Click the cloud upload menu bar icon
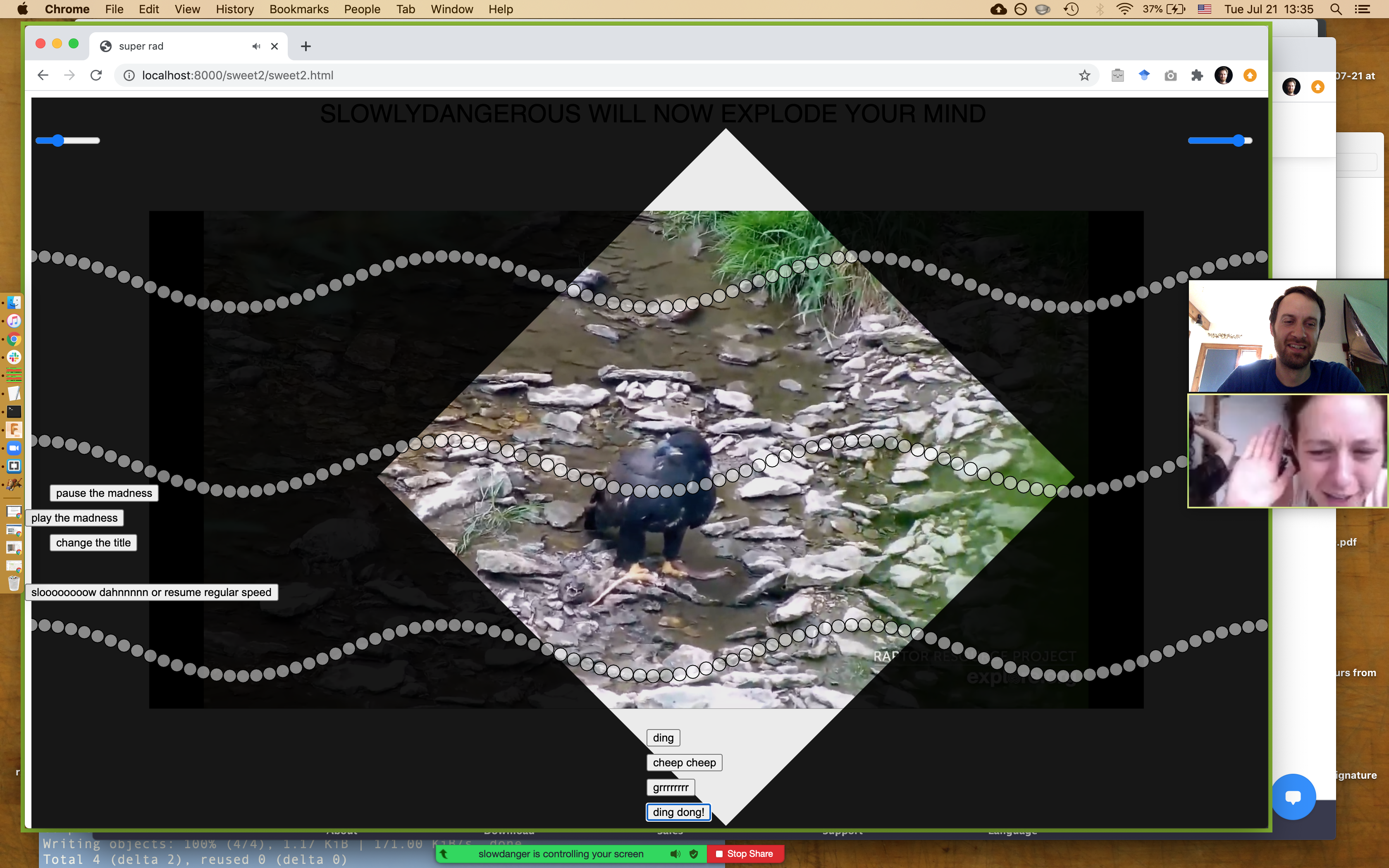1389x868 pixels. 998,9
